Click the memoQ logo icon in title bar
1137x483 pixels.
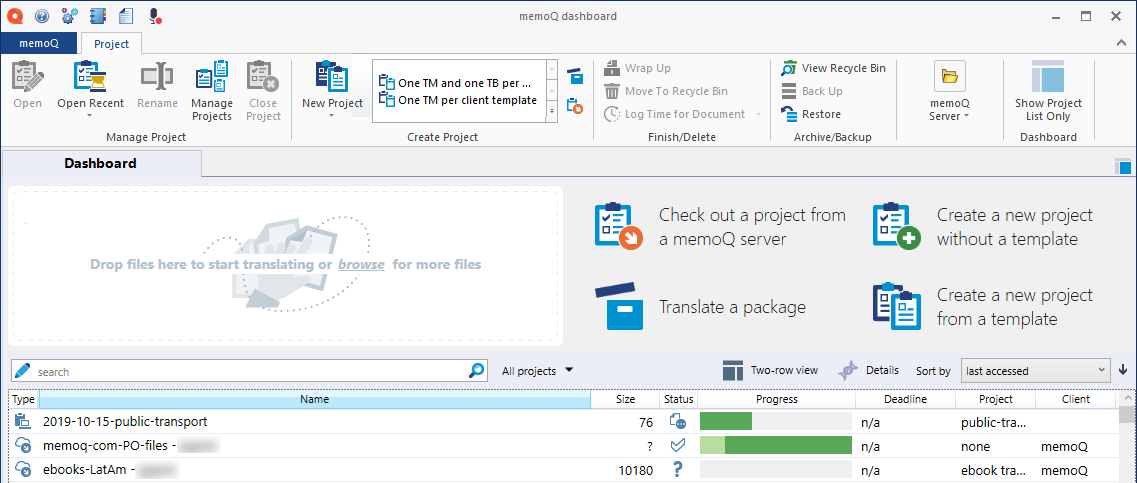[x=15, y=15]
